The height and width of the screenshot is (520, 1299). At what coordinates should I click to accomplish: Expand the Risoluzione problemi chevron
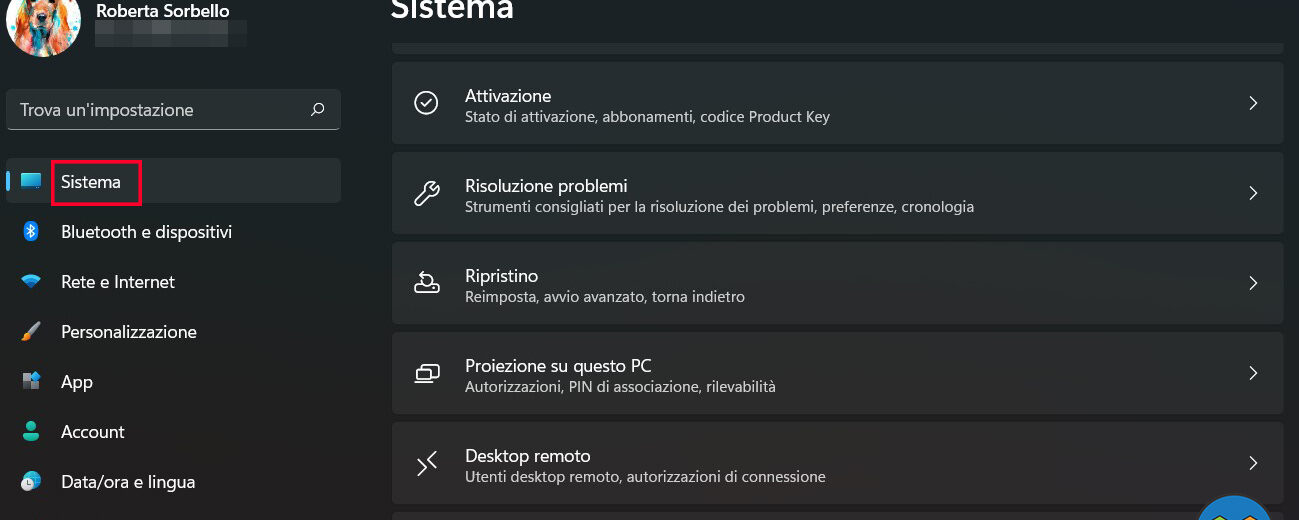(x=1253, y=193)
